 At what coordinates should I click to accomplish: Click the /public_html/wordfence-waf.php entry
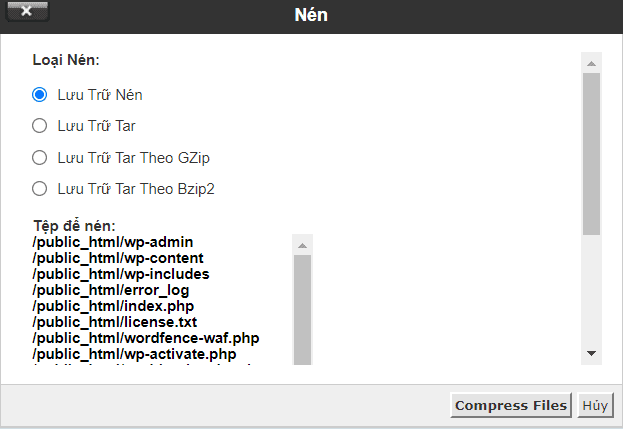coord(146,338)
